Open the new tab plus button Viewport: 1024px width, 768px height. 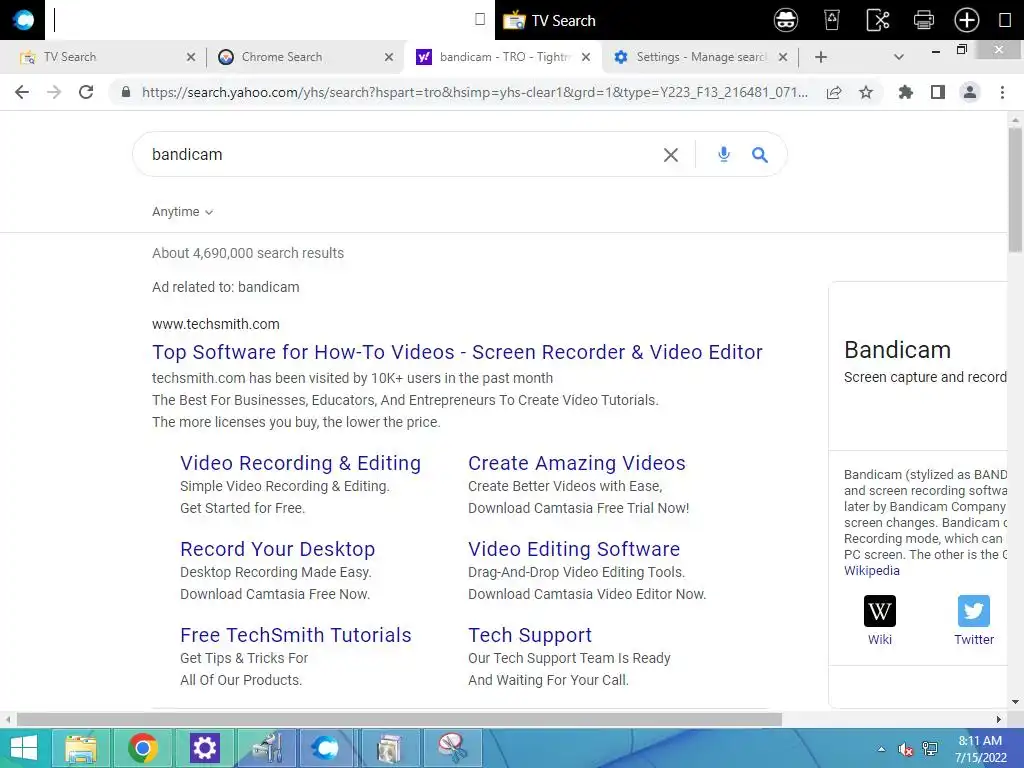(821, 57)
